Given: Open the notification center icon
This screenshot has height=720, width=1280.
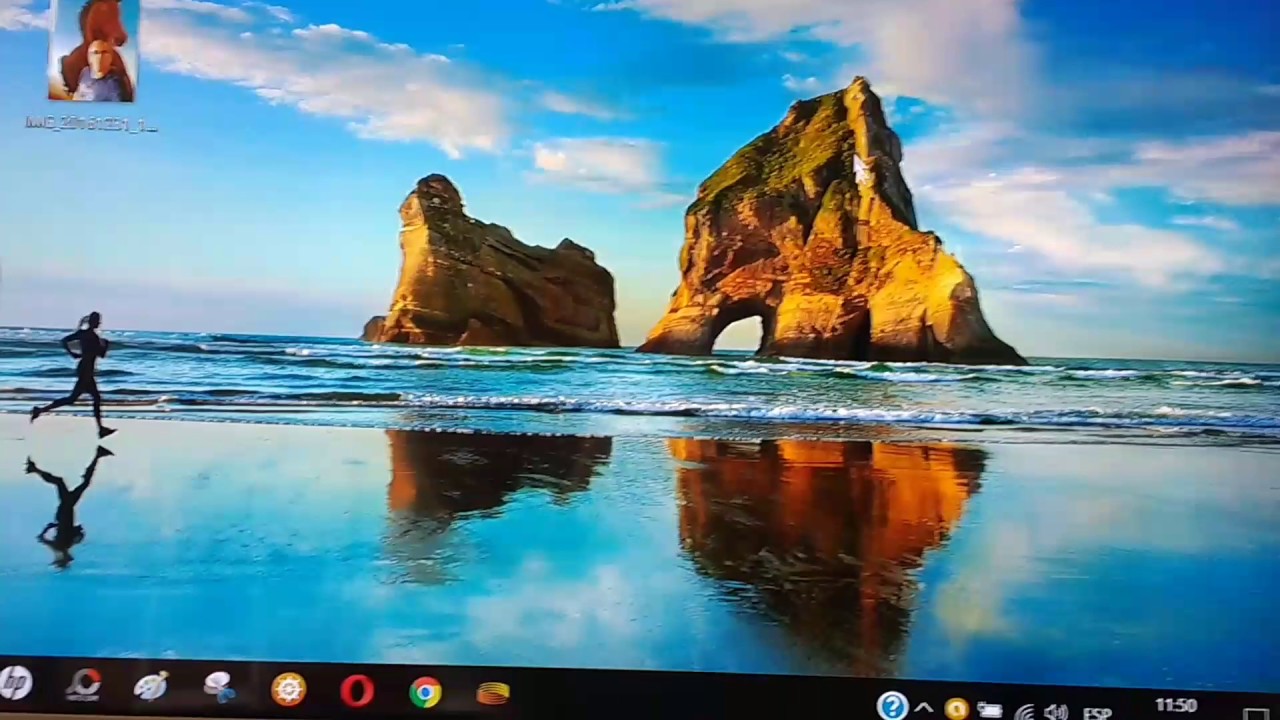Looking at the screenshot, I should [1255, 714].
